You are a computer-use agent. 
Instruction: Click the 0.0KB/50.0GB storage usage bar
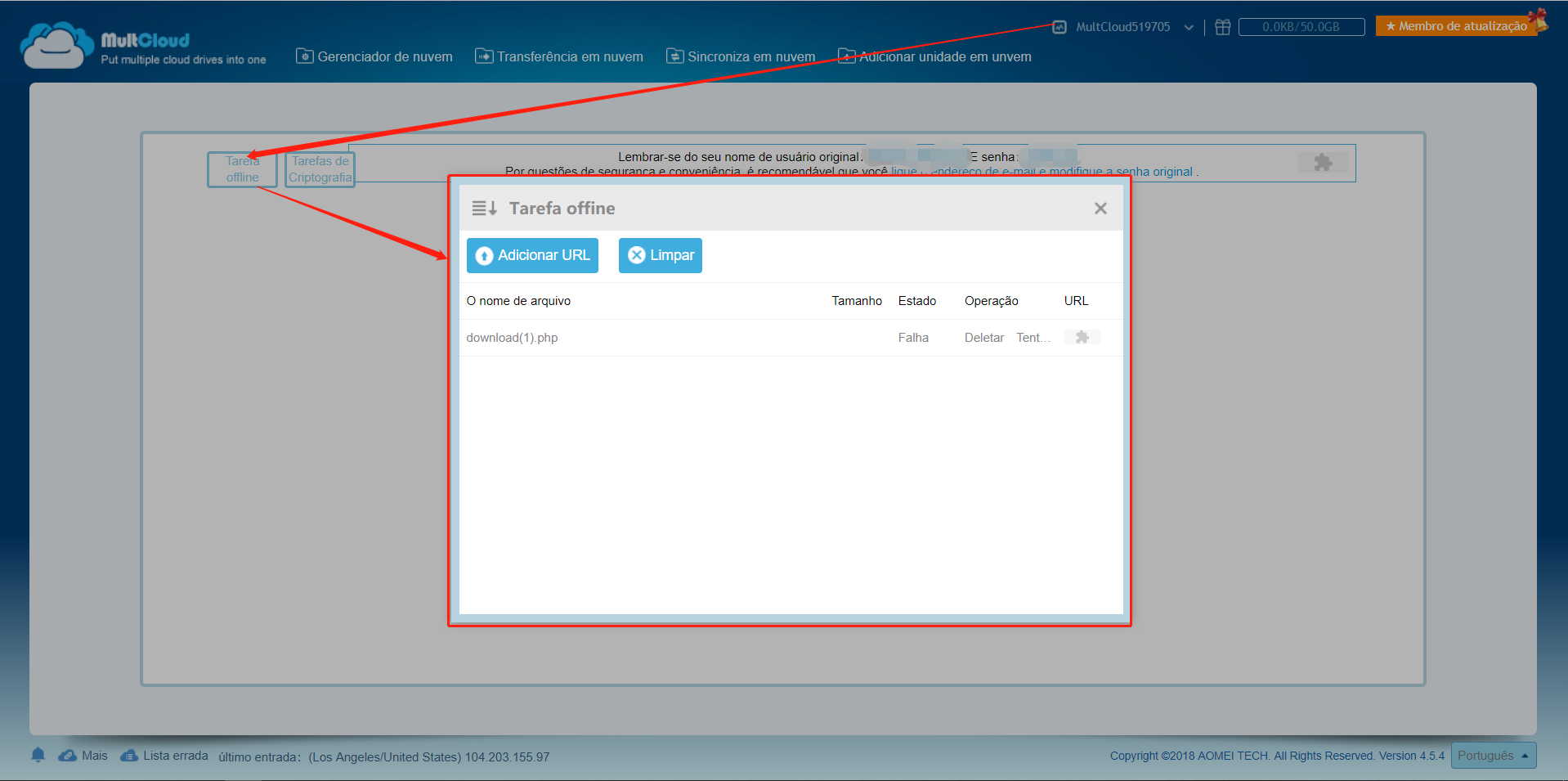coord(1301,27)
